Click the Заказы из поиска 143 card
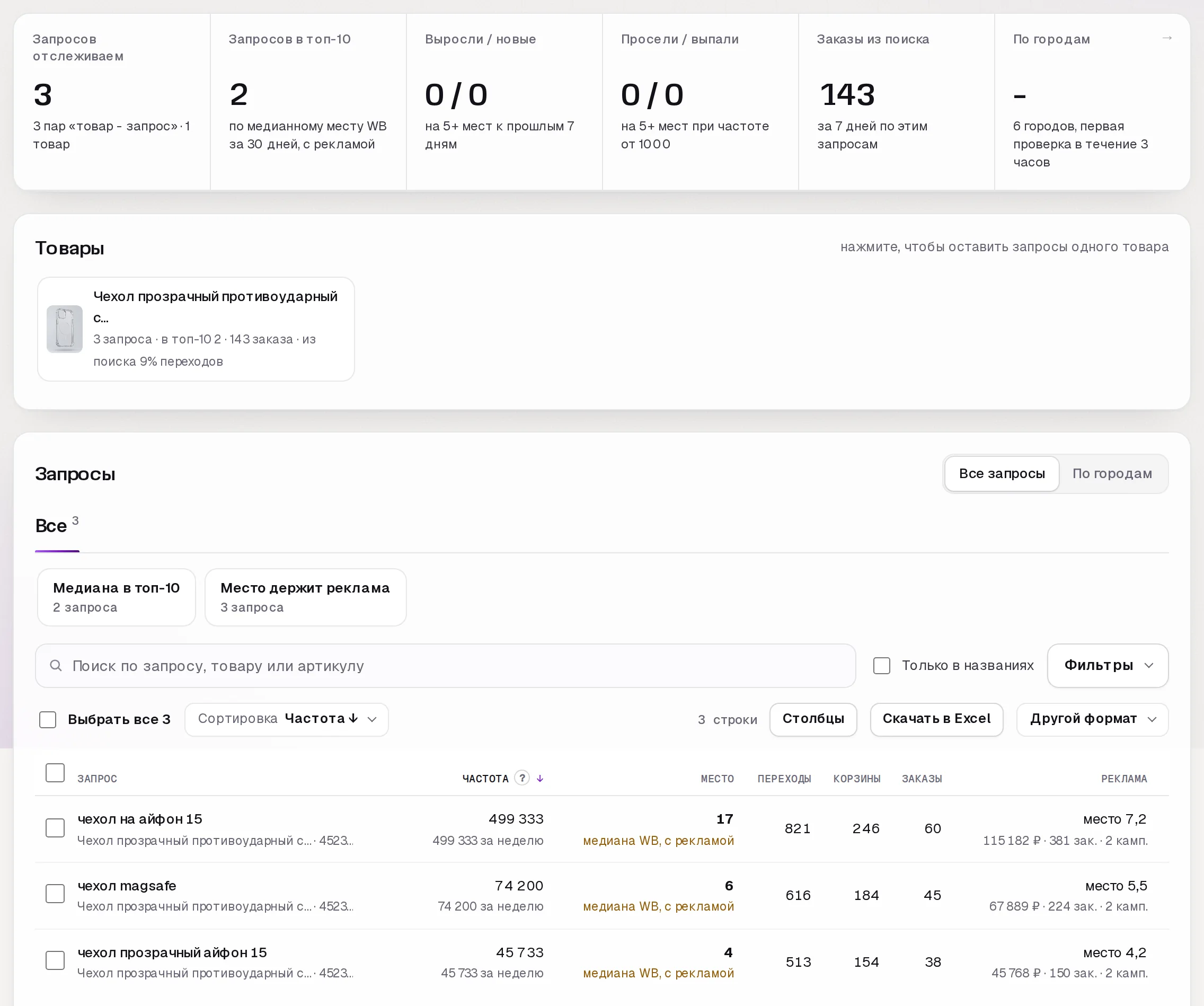1204x1006 pixels. pos(896,102)
